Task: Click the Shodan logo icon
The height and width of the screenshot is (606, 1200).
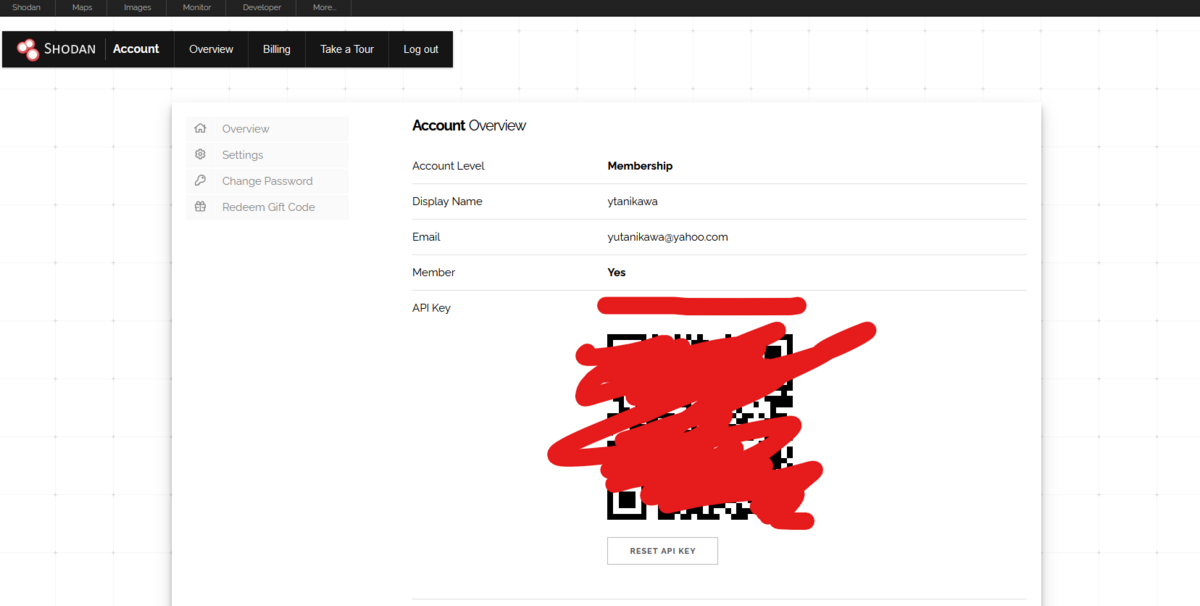Action: (x=28, y=49)
